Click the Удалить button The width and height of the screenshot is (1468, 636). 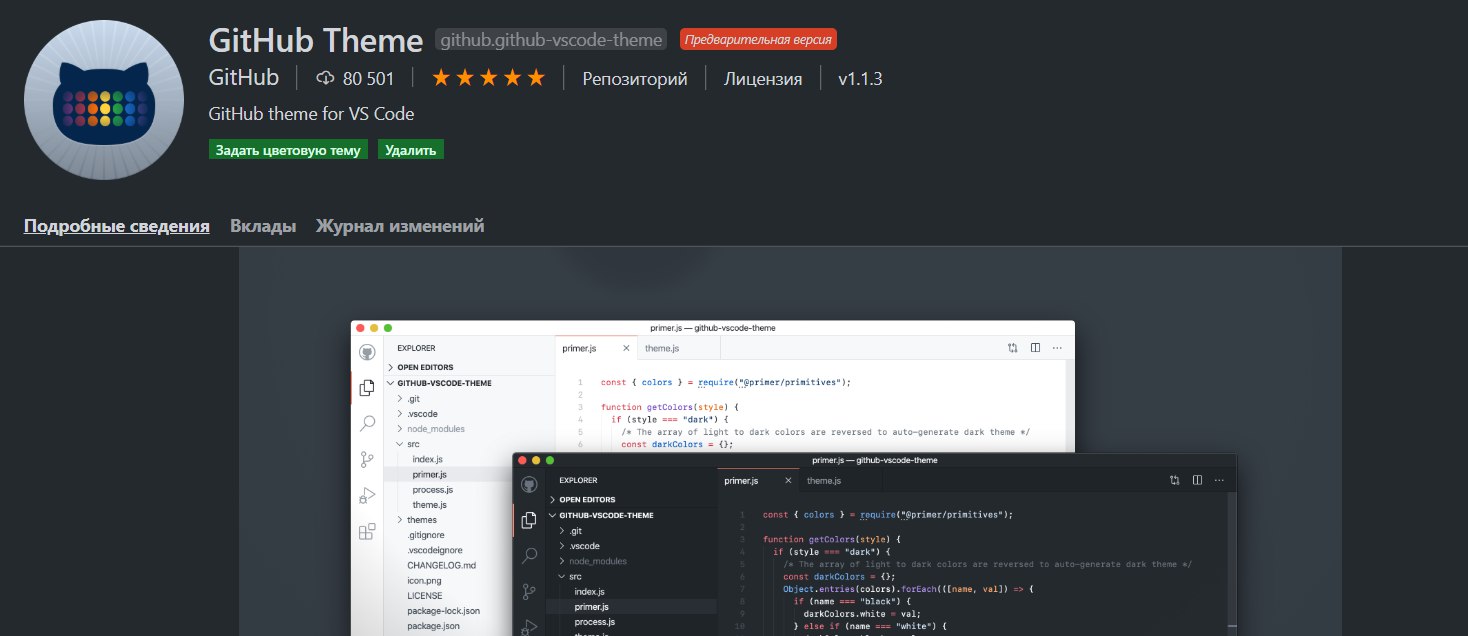click(411, 150)
